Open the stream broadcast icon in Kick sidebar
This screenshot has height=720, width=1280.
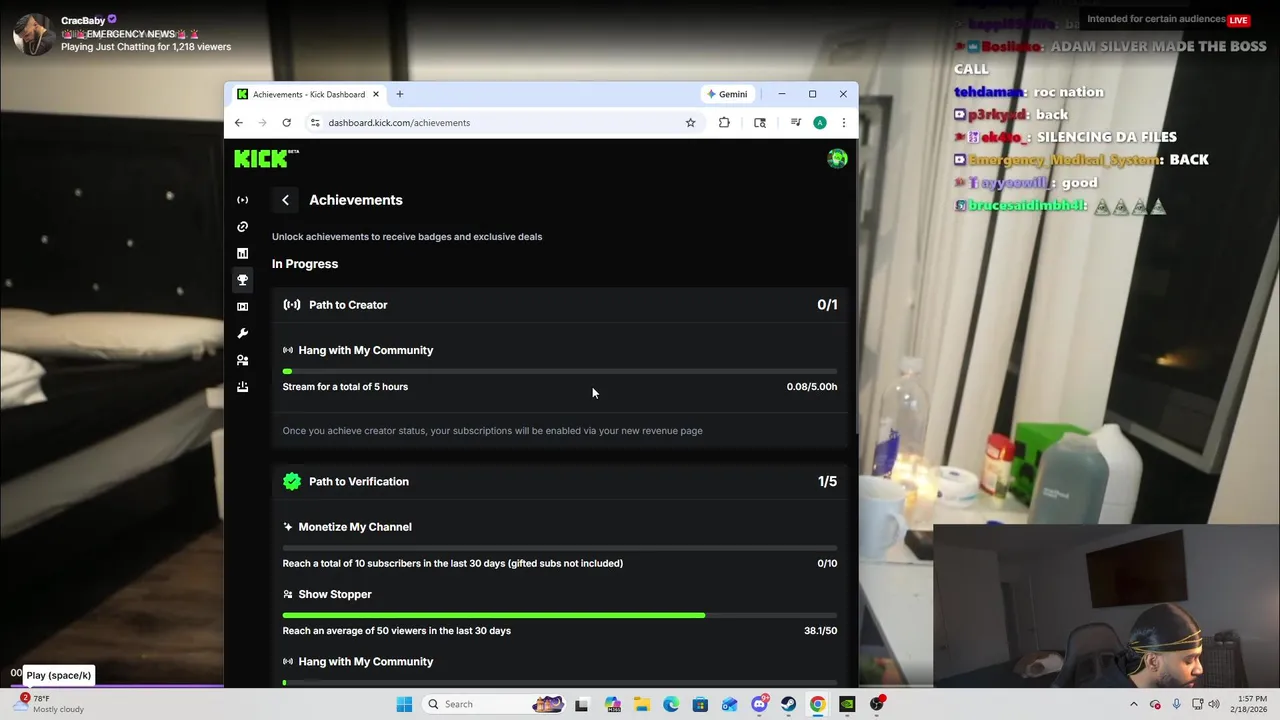tap(242, 200)
